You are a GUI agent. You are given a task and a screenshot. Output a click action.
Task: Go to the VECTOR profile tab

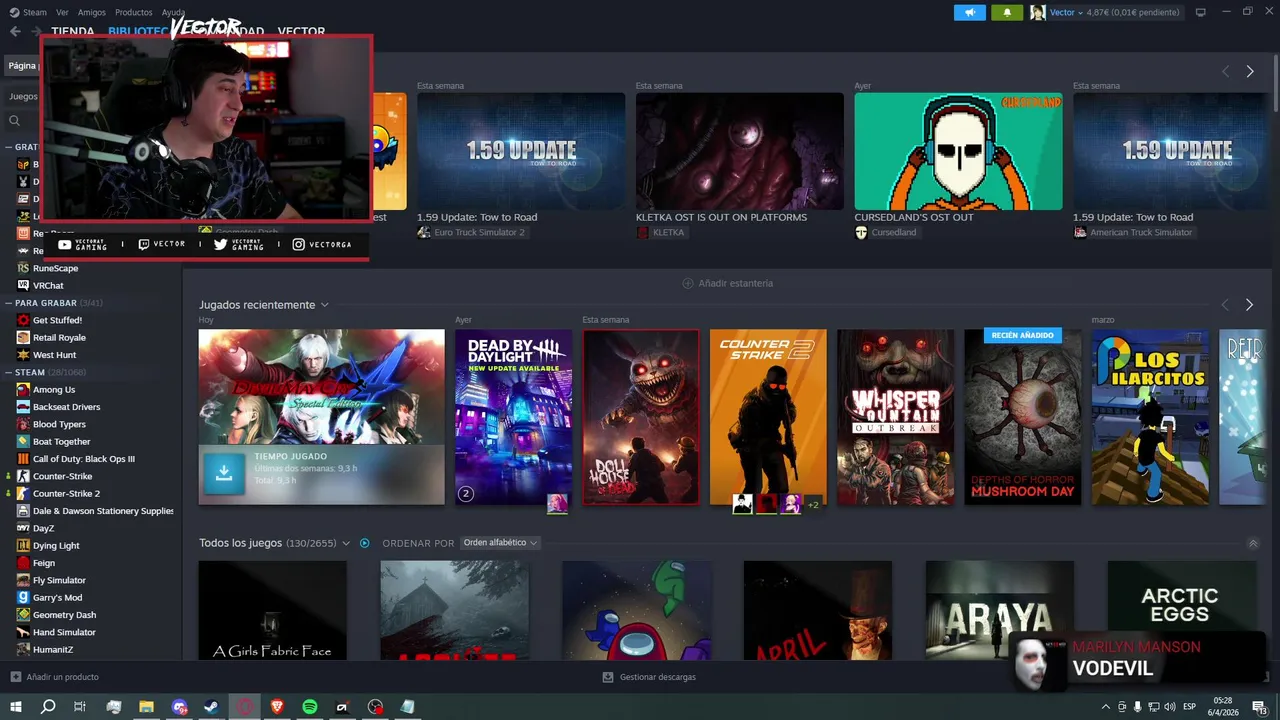(x=301, y=31)
